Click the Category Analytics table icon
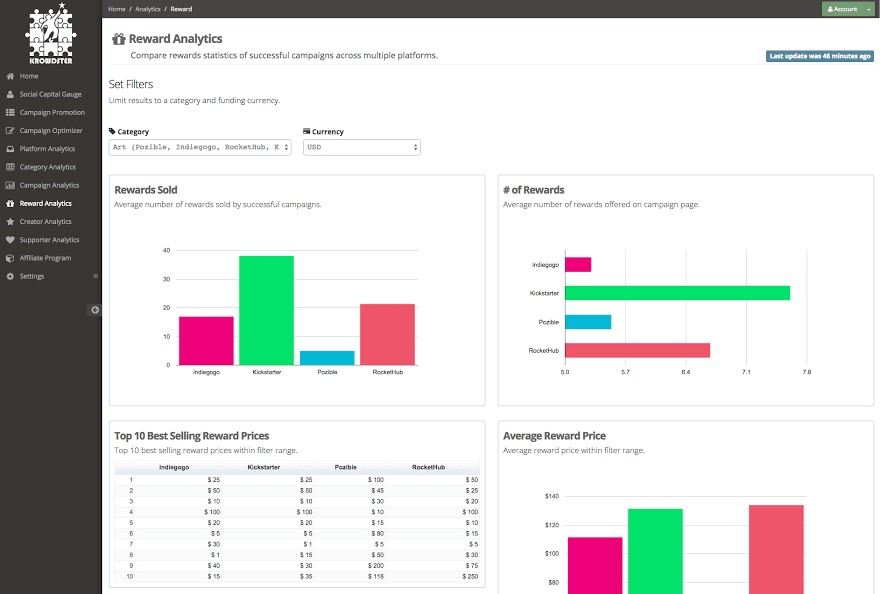The image size is (880, 594). point(10,167)
